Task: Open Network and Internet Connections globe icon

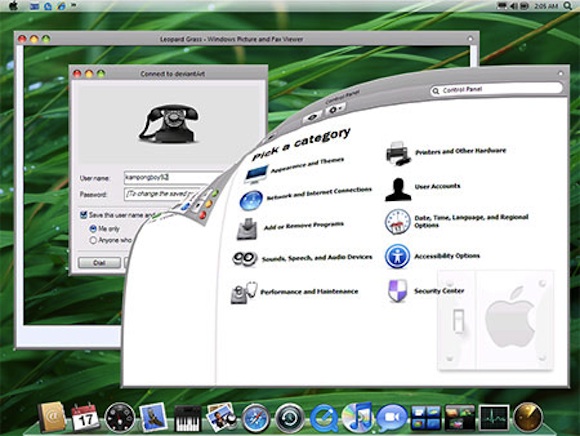Action: coord(251,200)
